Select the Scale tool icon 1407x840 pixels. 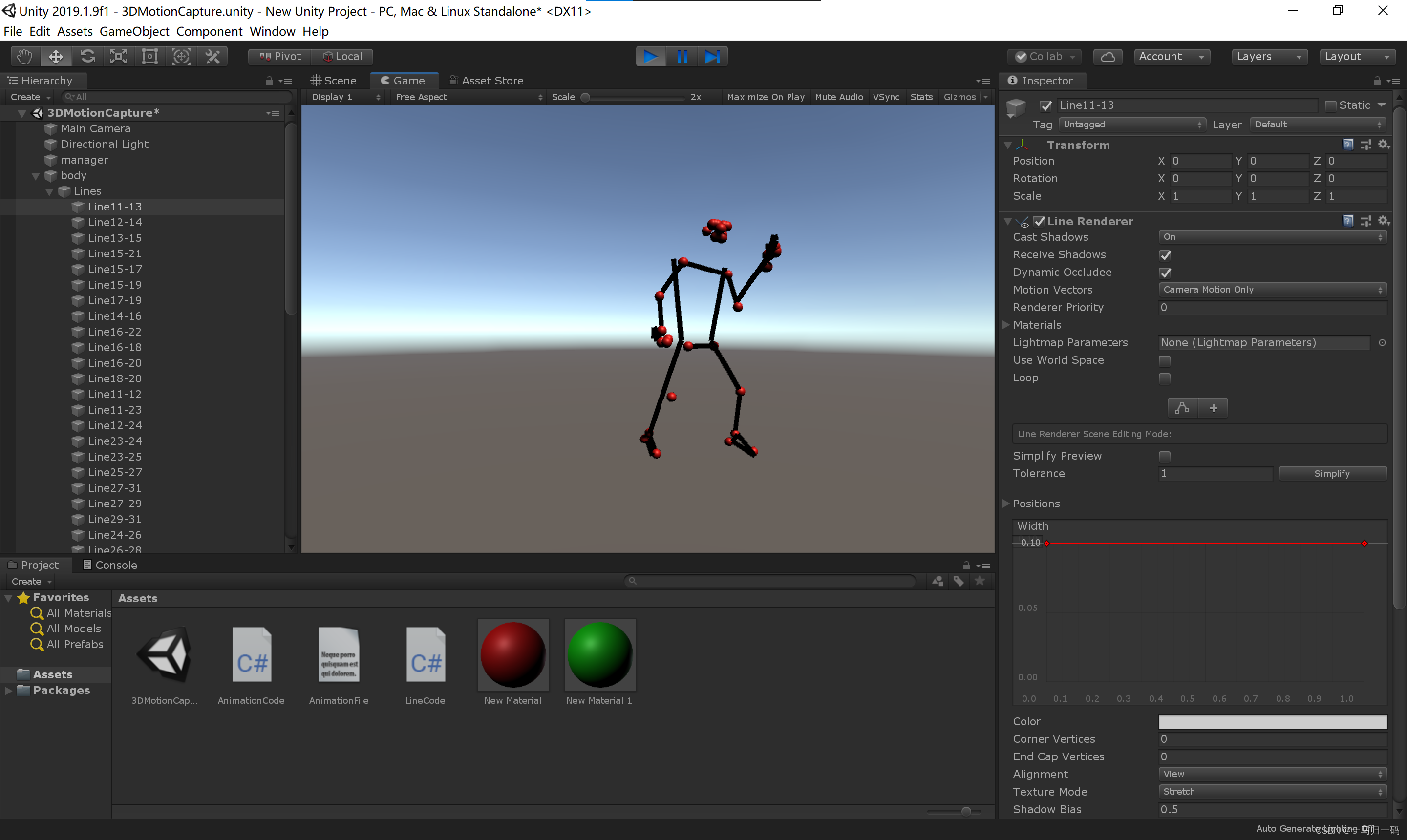click(118, 56)
